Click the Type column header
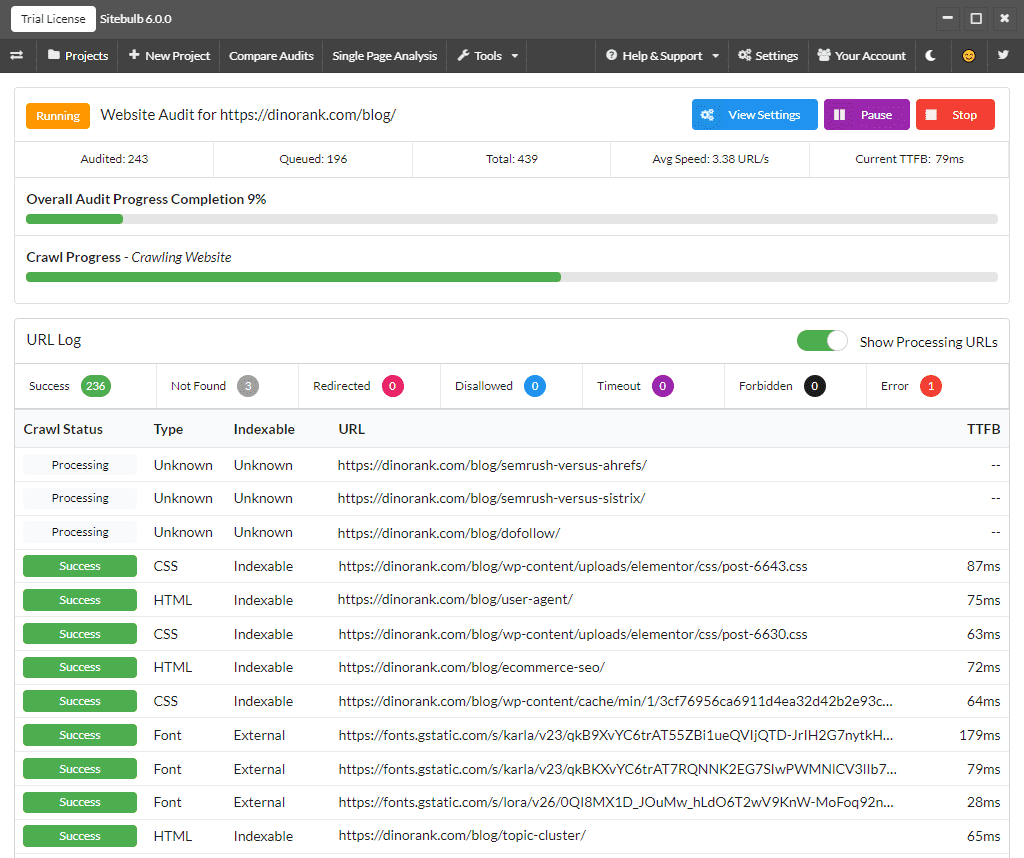Screen dimensions: 1024x858 click(168, 429)
